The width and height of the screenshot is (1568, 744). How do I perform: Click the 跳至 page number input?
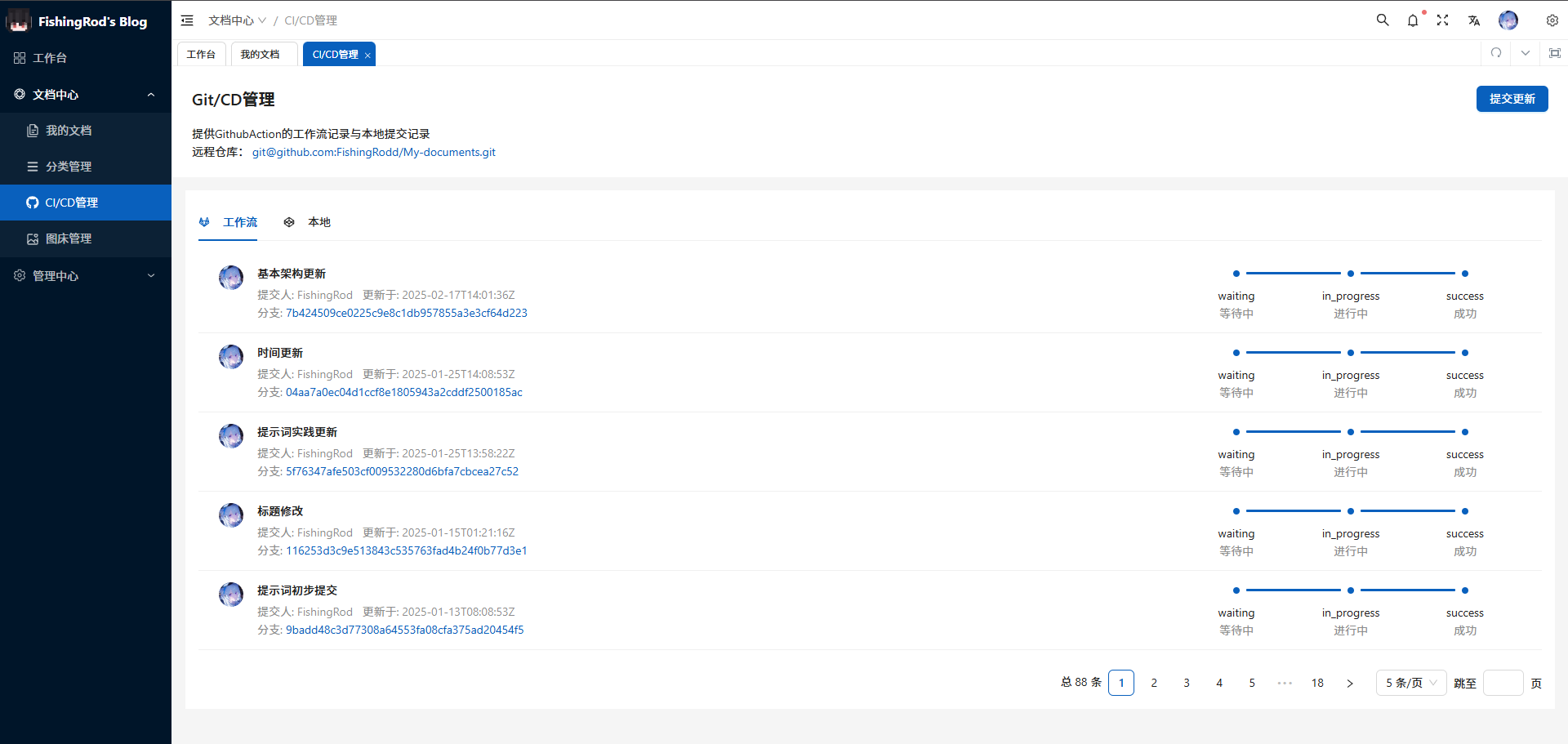pos(1502,683)
